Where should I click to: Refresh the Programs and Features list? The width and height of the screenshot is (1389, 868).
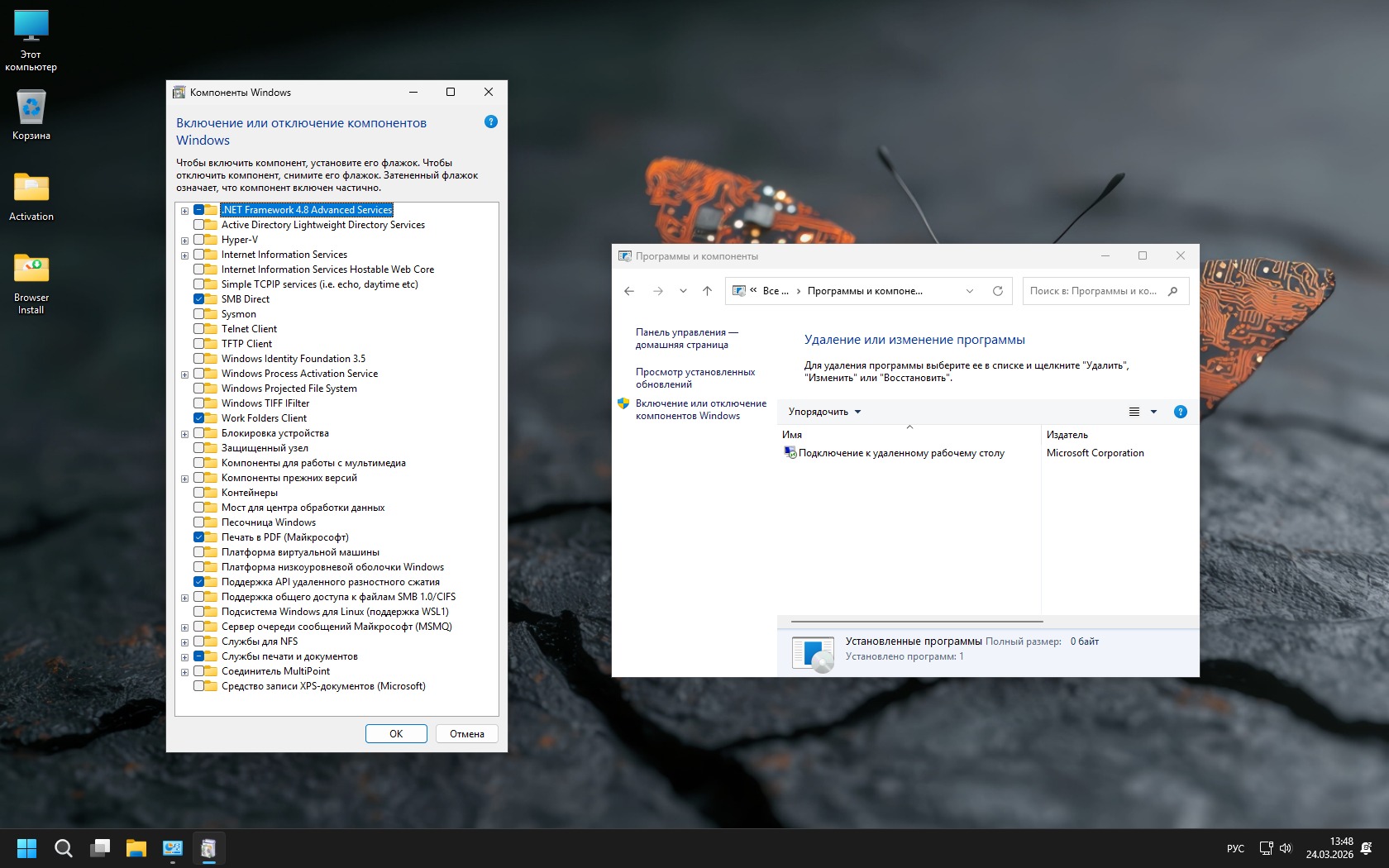(998, 291)
